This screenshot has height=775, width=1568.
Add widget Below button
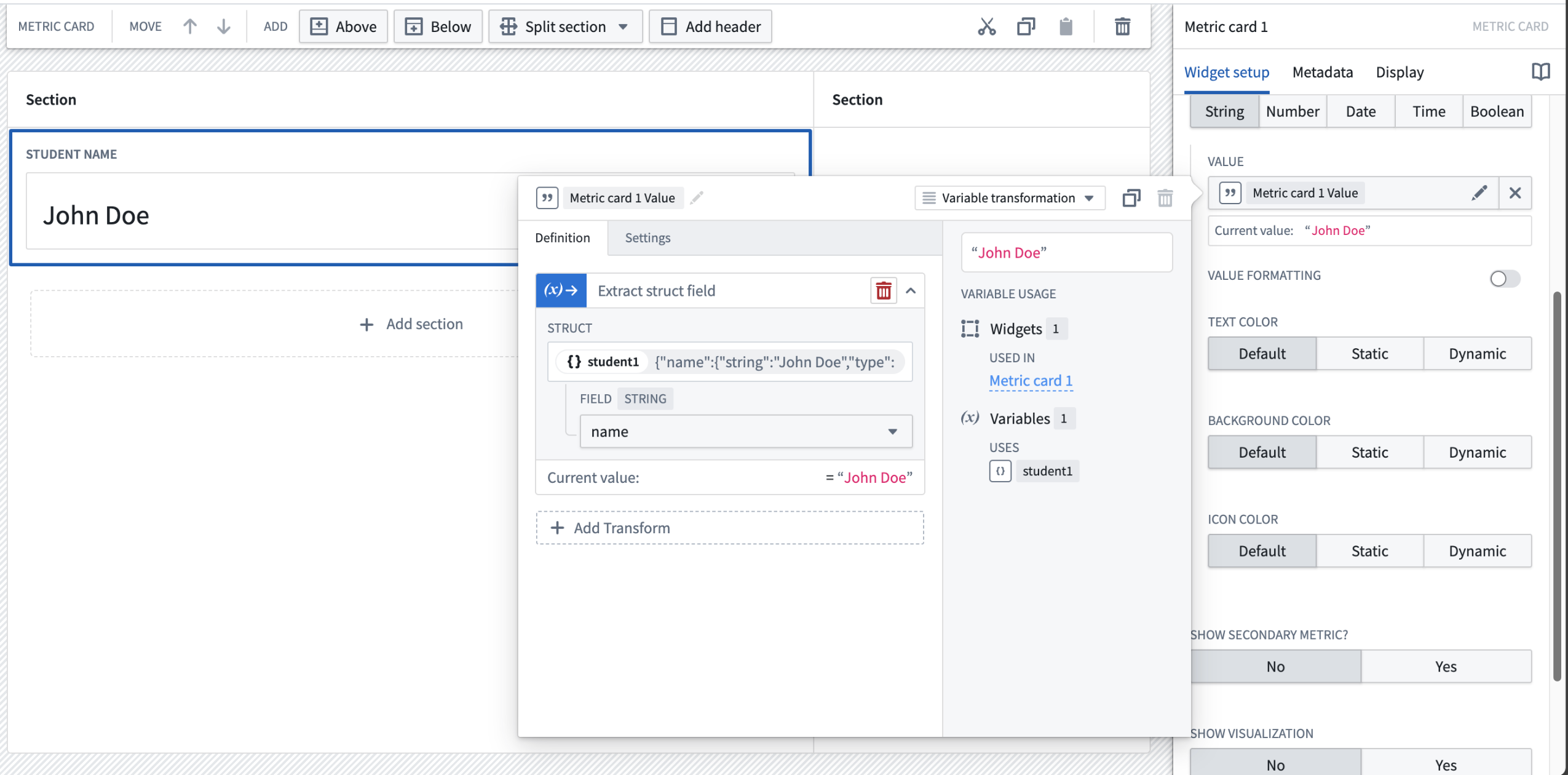[438, 26]
